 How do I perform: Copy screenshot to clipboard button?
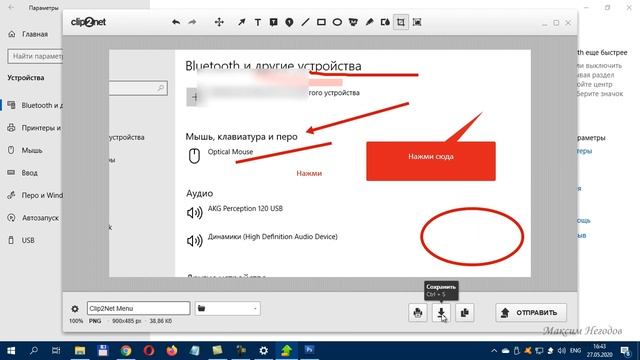(464, 313)
